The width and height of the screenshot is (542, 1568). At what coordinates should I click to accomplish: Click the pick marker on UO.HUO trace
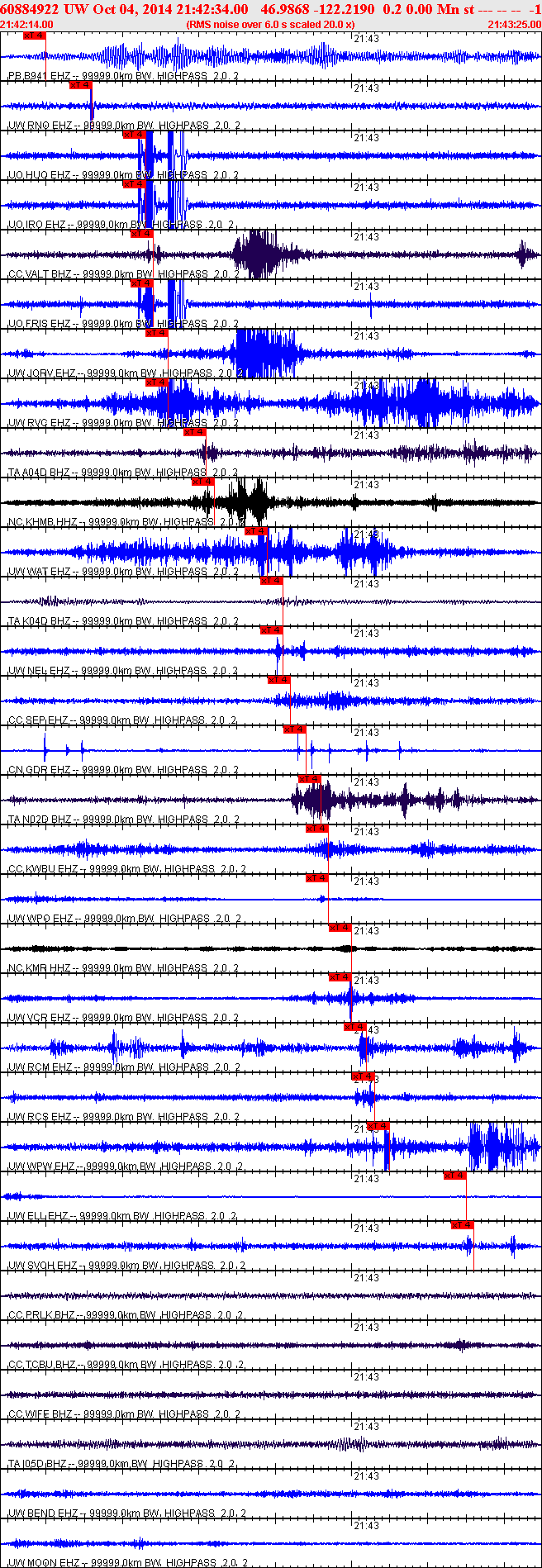135,135
